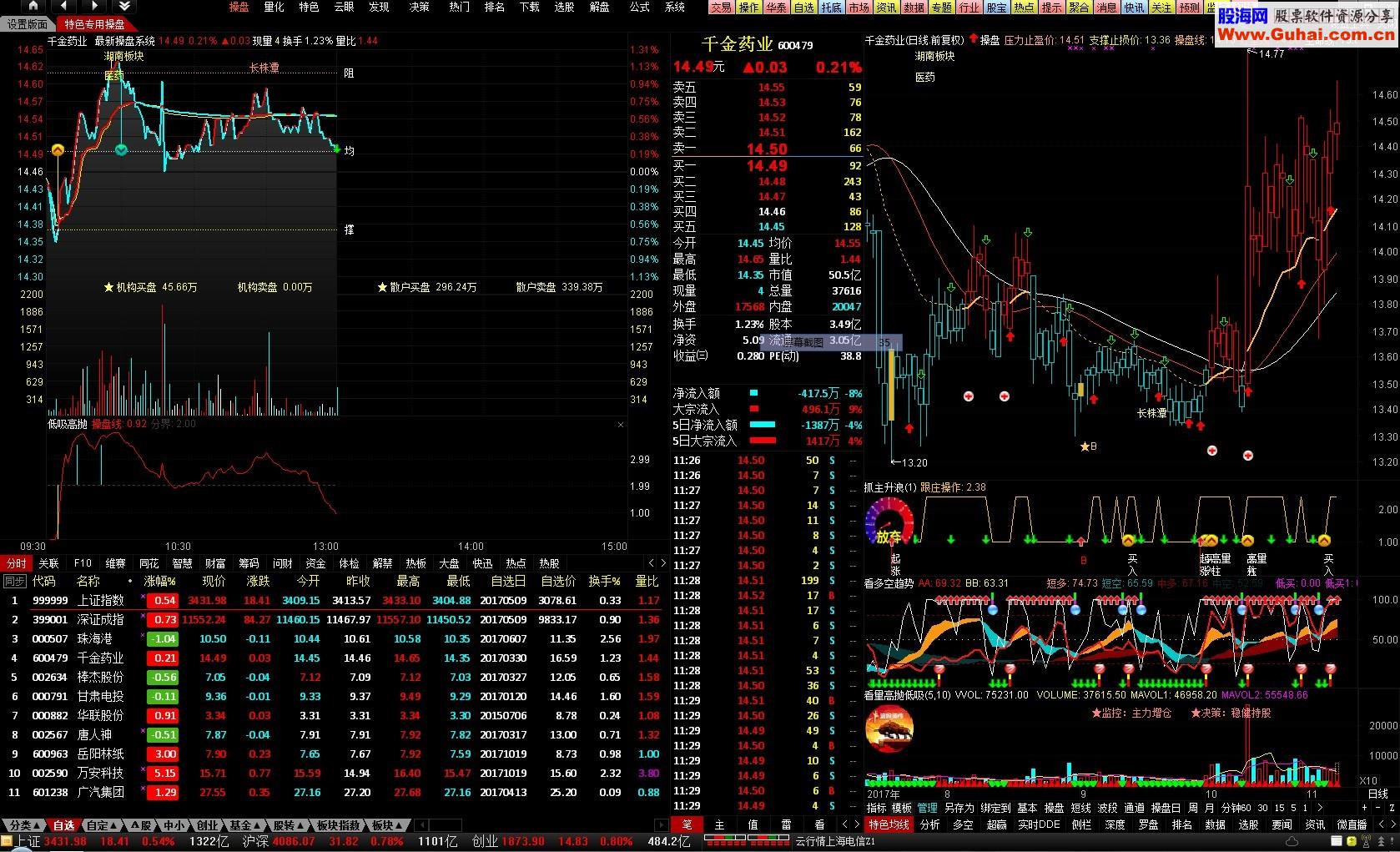Open the 云眼 menu
1400x852 pixels.
tap(344, 7)
